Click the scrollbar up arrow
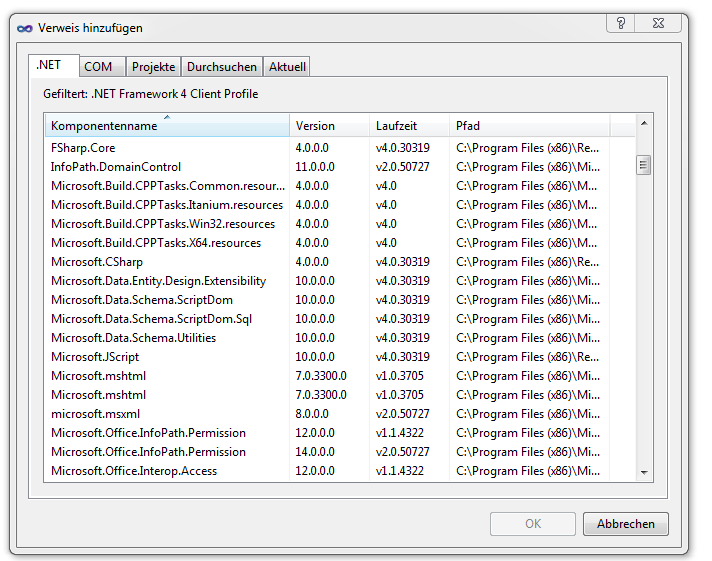The height and width of the screenshot is (561, 712). (x=644, y=123)
